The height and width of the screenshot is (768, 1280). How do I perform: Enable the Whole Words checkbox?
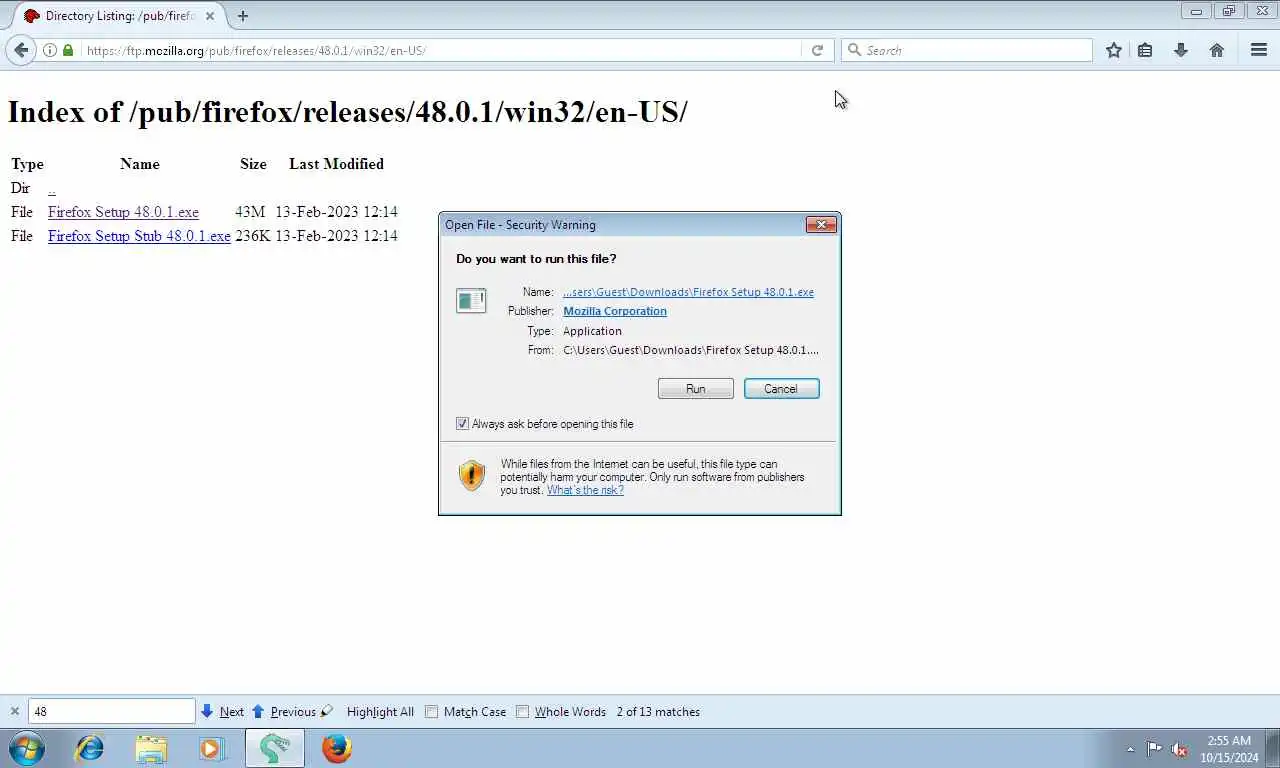click(523, 712)
